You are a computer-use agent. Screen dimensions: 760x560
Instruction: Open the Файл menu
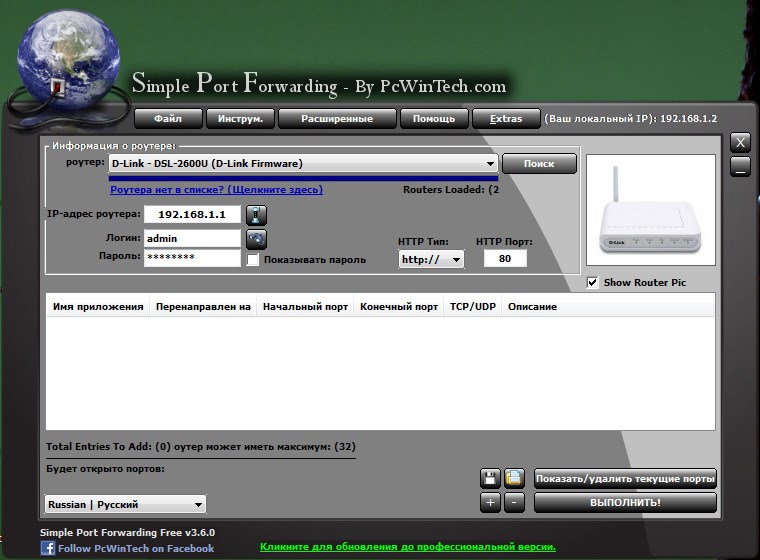coord(168,119)
